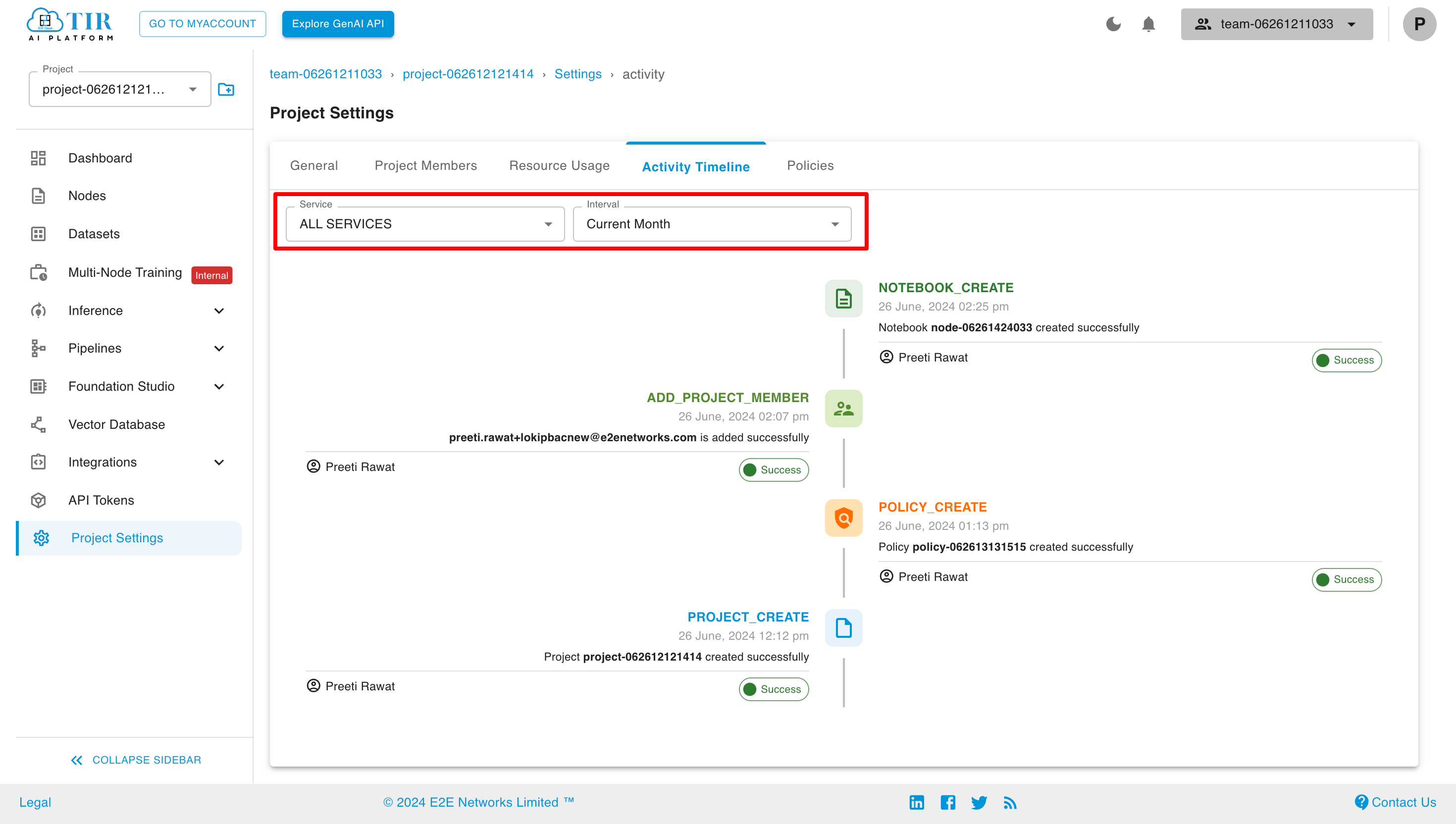1456x825 pixels.
Task: Click COLLAPSE SIDEBAR text button
Action: point(147,761)
